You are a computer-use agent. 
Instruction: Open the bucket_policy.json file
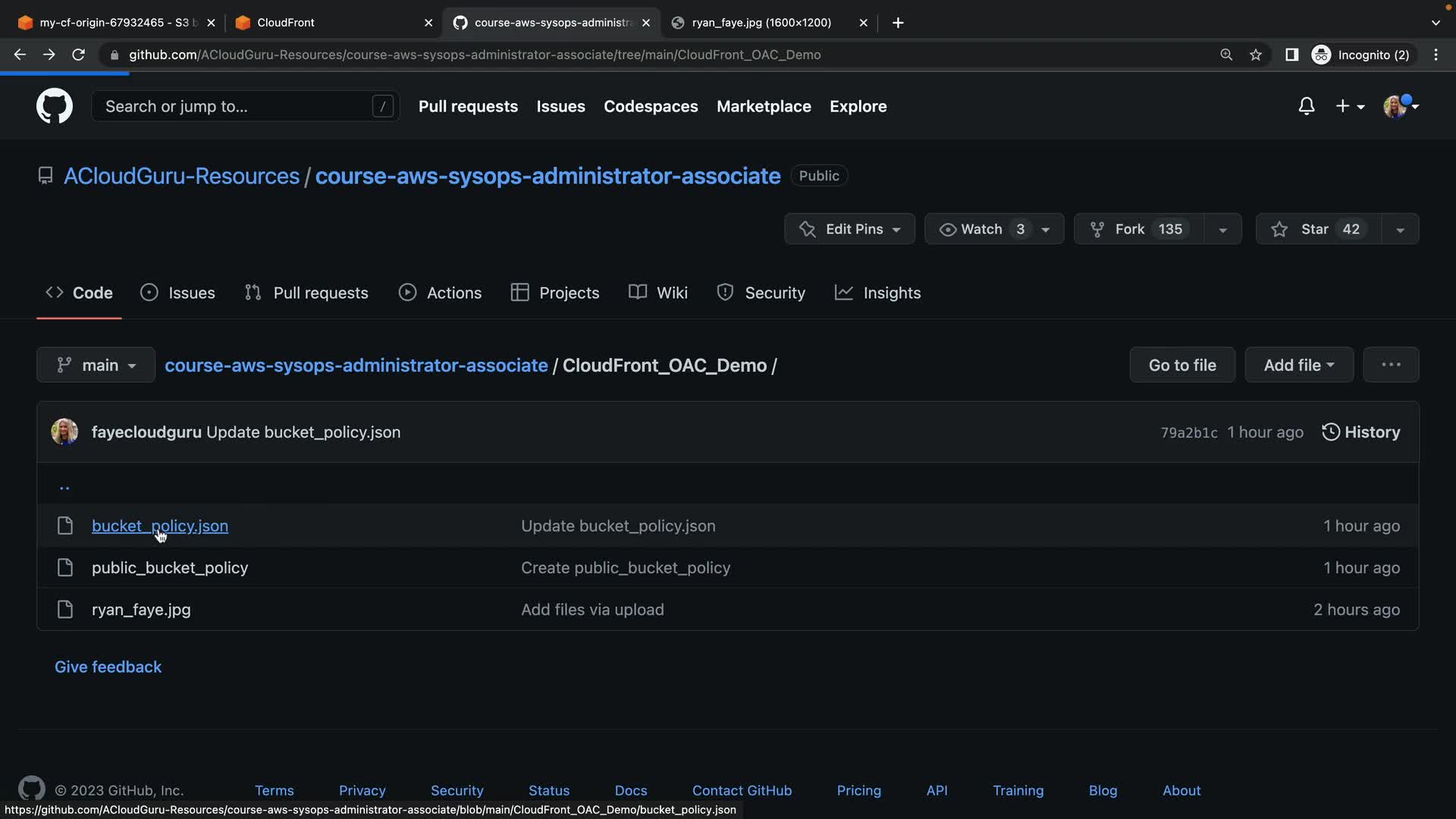pyautogui.click(x=159, y=526)
